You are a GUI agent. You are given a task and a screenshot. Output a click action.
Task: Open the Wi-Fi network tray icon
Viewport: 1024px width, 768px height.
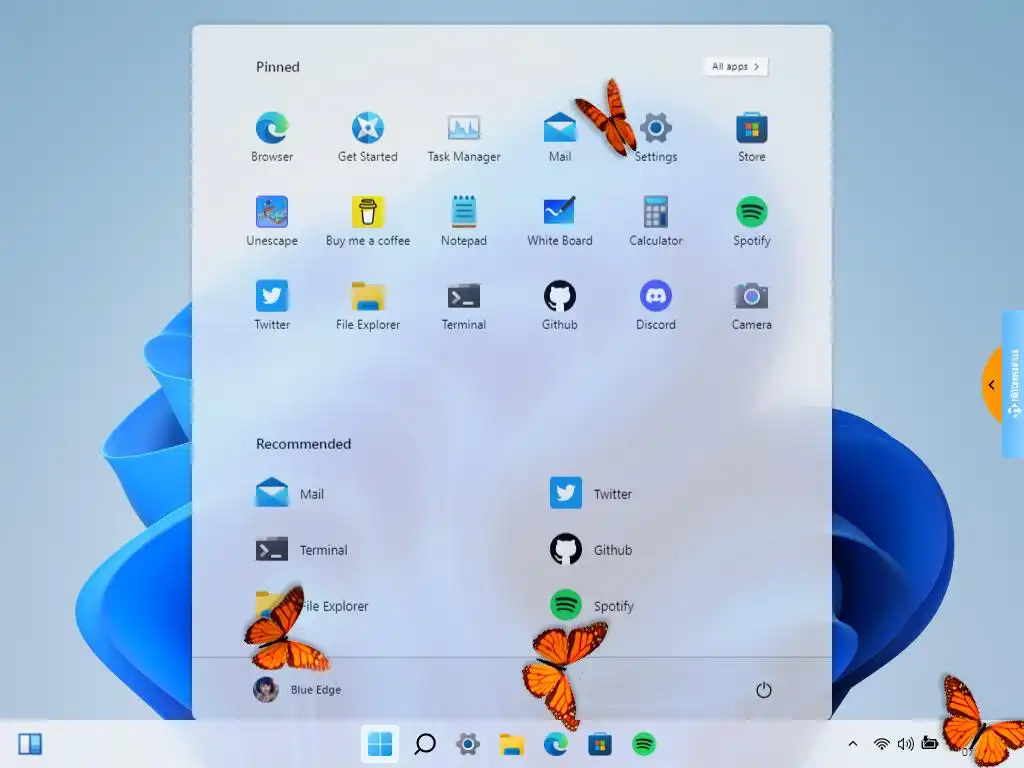coord(882,744)
